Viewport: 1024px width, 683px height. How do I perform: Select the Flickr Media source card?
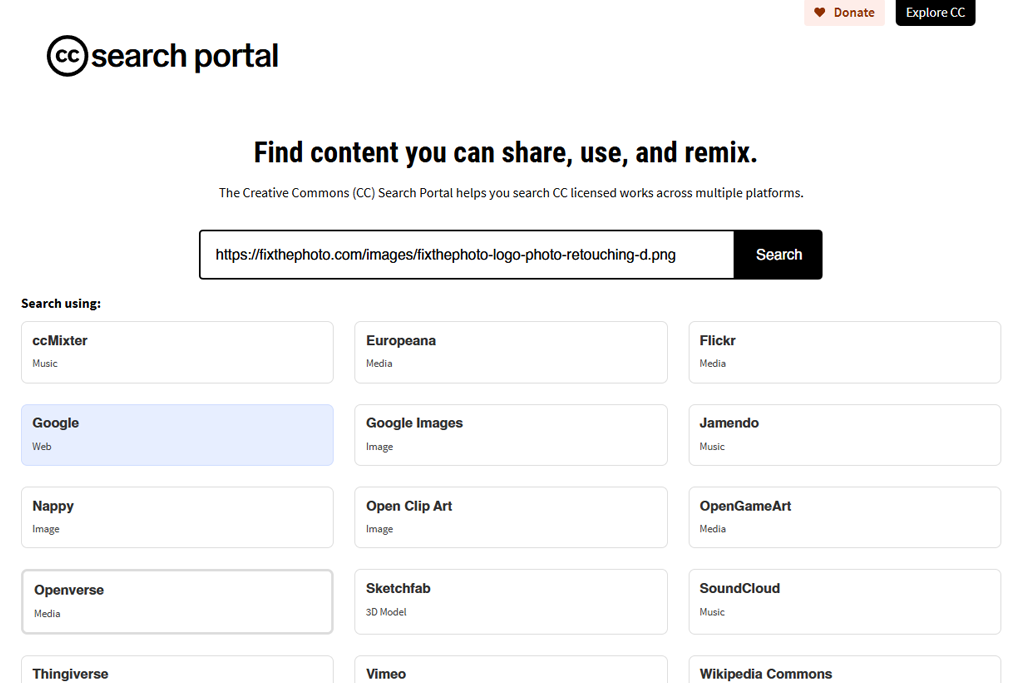coord(844,352)
